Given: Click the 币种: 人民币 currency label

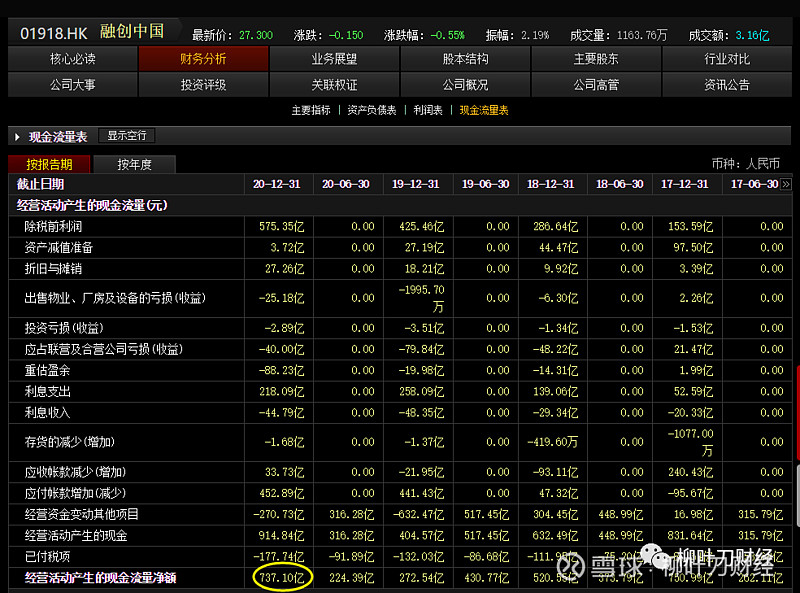Looking at the screenshot, I should [x=745, y=164].
